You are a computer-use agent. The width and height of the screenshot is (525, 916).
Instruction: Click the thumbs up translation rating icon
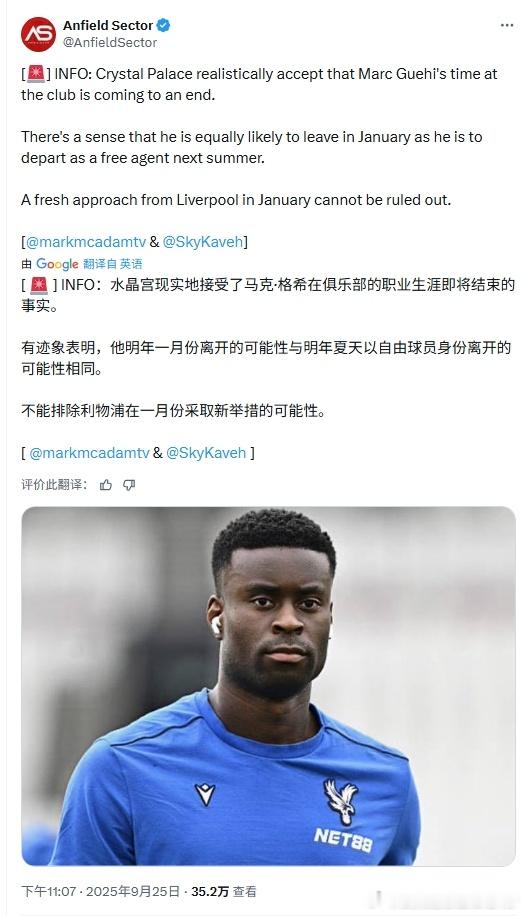click(x=106, y=485)
